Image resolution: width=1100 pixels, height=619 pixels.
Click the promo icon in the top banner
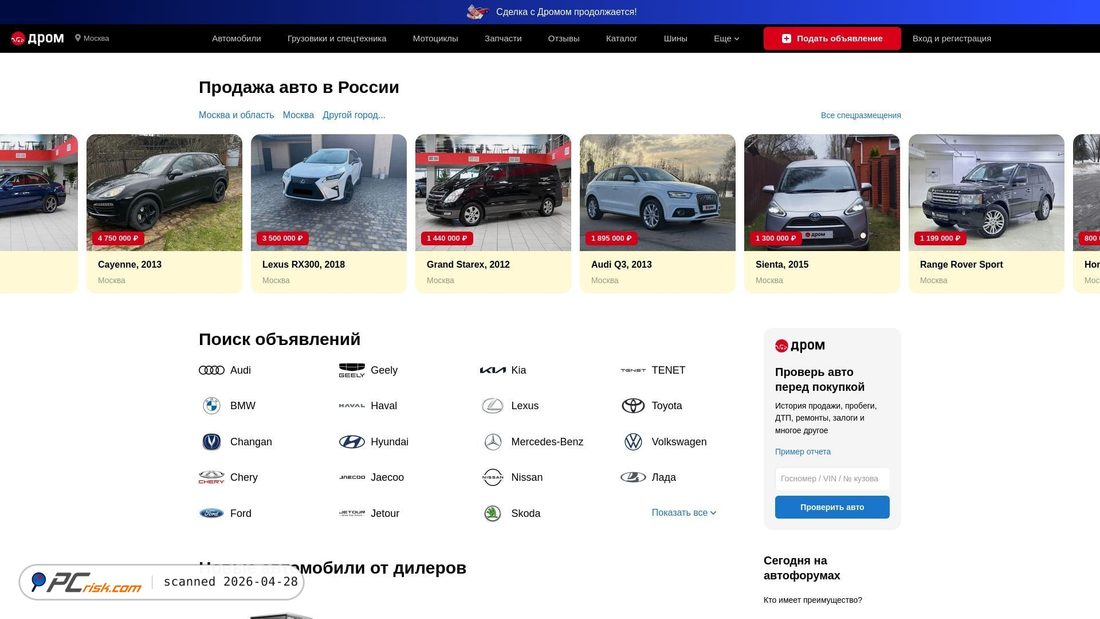pyautogui.click(x=478, y=11)
